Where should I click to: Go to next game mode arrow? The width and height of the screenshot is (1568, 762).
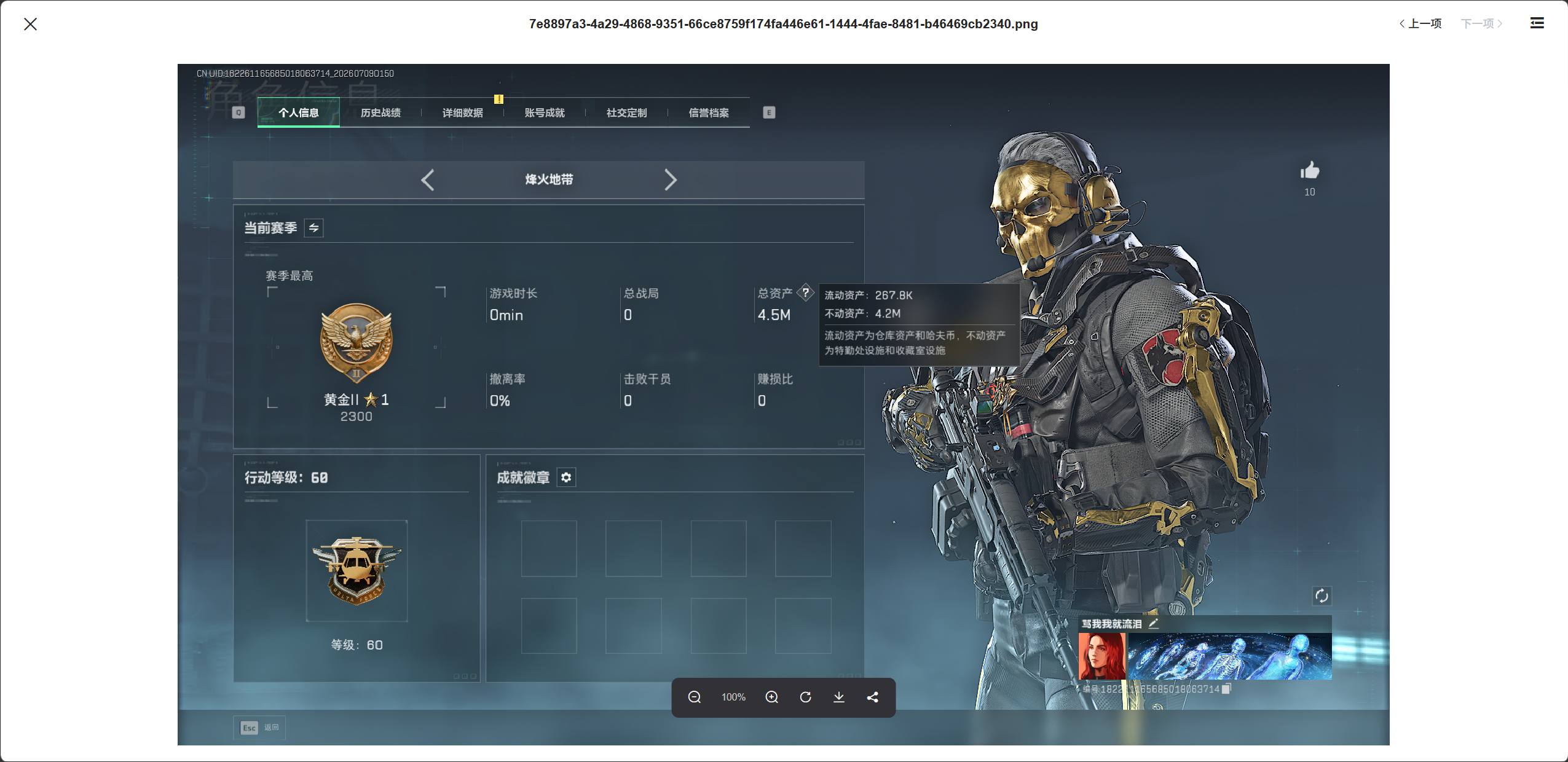[x=671, y=180]
